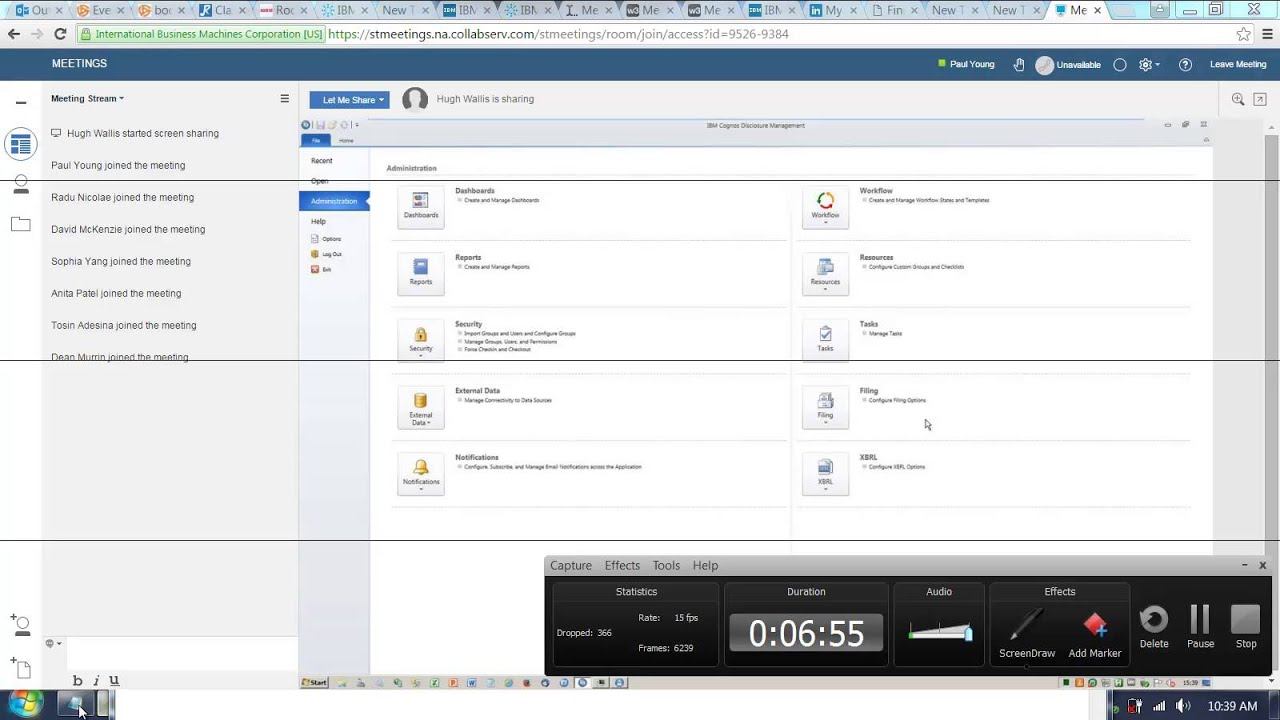
Task: Select Administration in the File sidebar
Action: (x=334, y=201)
